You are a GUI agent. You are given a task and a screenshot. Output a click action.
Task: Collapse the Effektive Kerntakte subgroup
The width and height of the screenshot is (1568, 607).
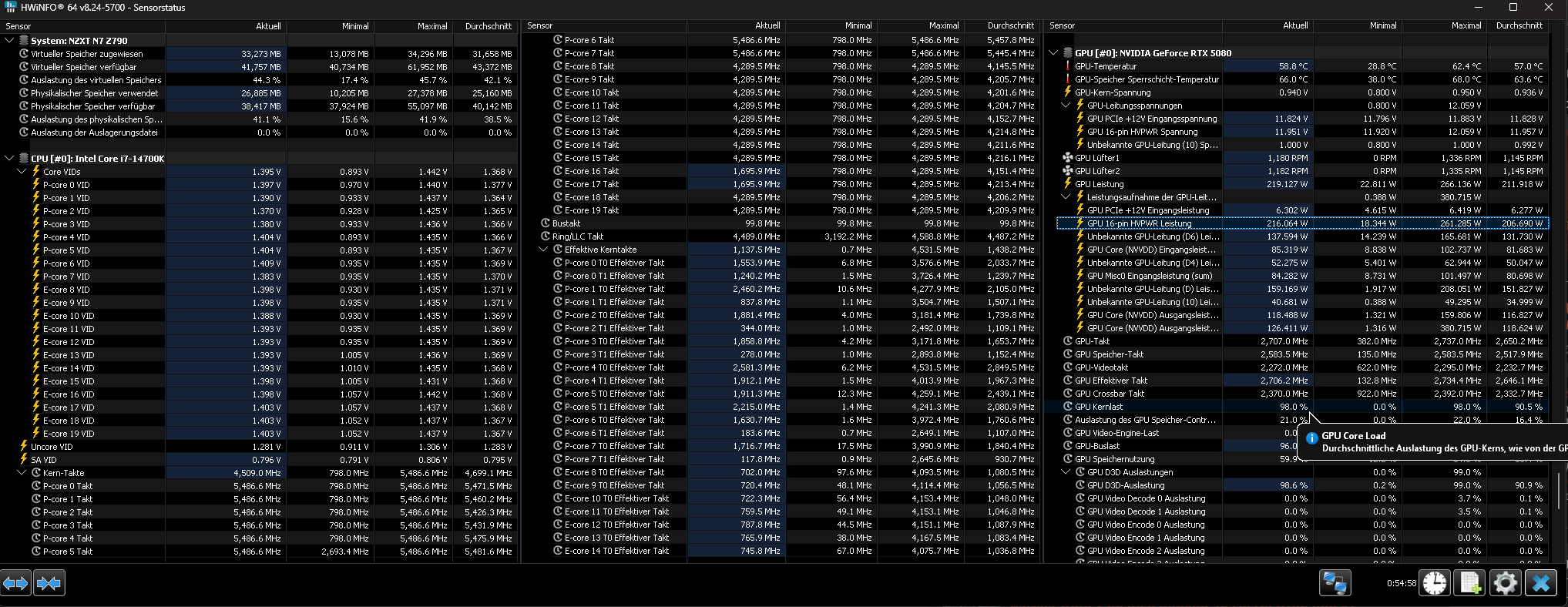(543, 250)
